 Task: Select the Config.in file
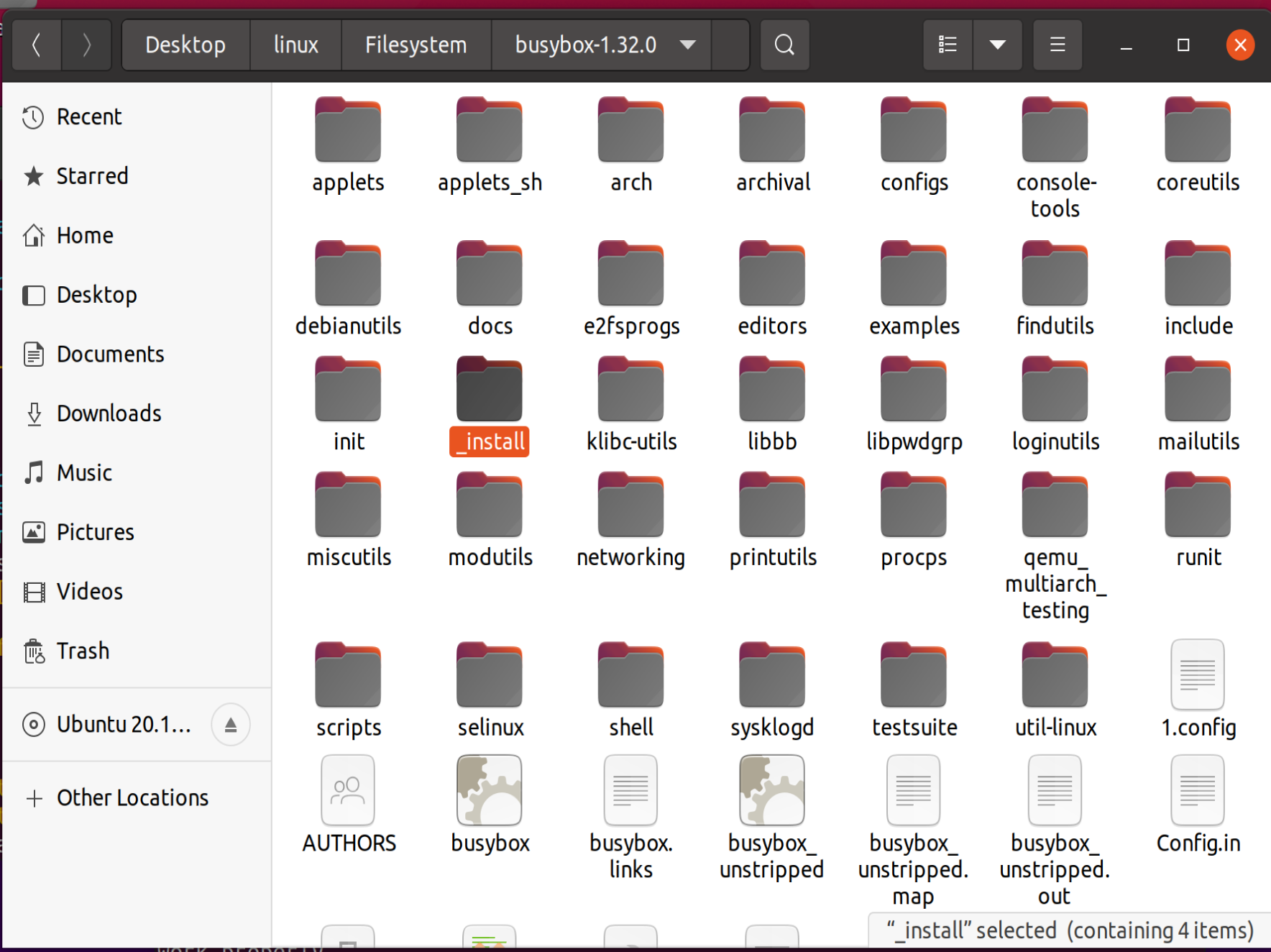coord(1198,805)
